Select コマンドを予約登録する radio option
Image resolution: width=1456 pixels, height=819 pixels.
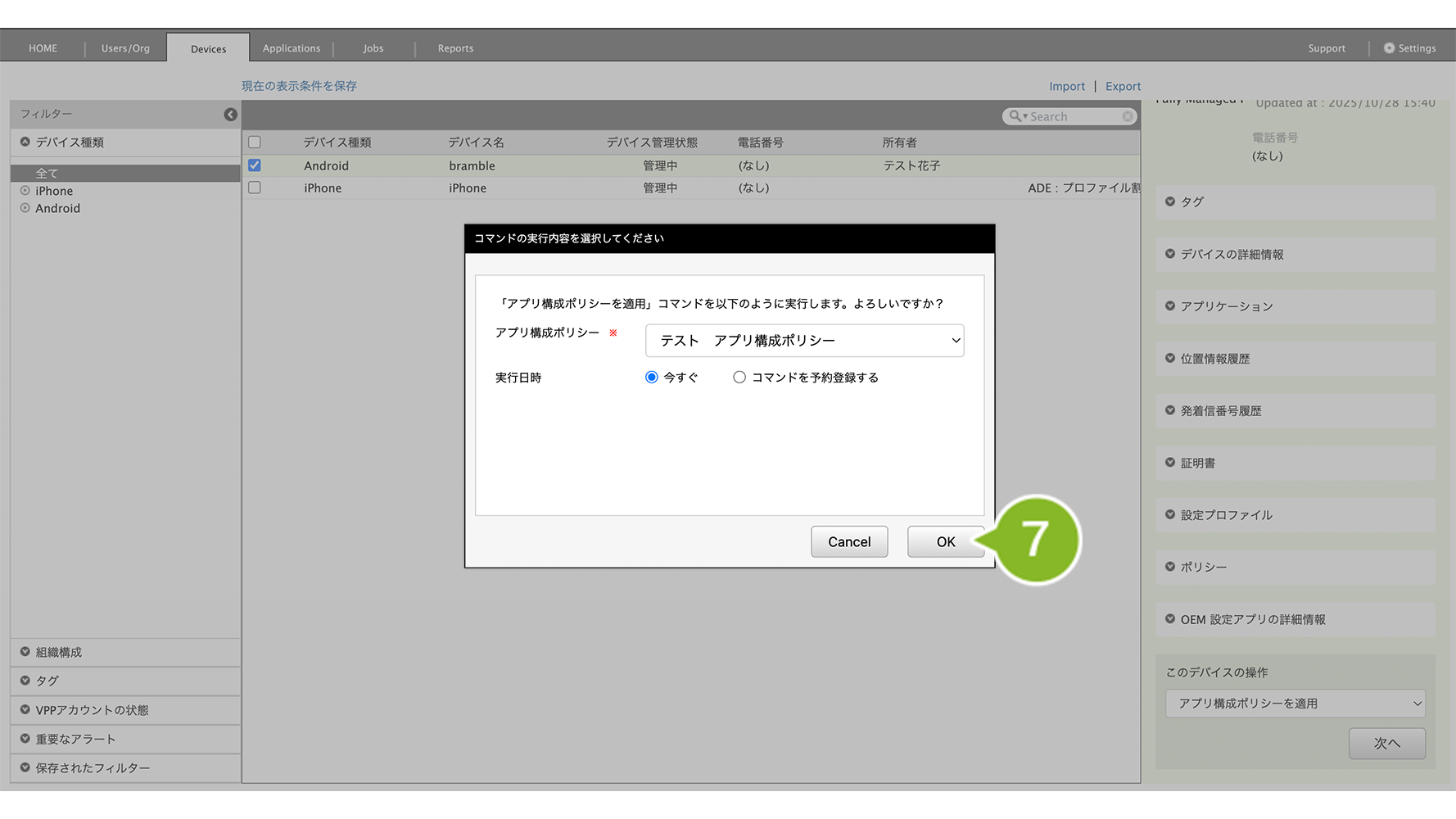pos(739,378)
